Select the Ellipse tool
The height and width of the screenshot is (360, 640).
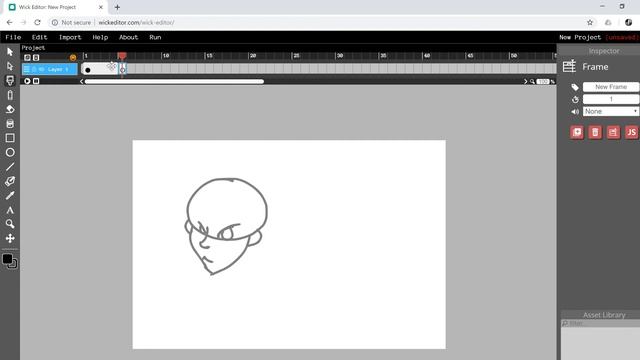[10, 152]
